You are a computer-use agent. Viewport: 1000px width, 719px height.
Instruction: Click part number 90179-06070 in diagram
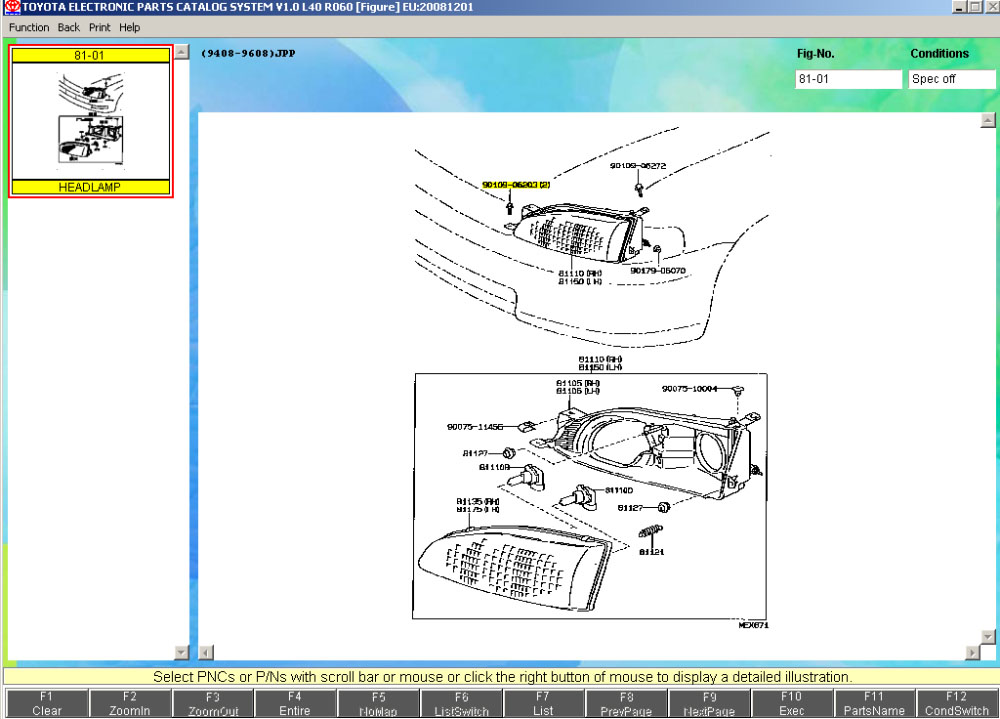(x=657, y=270)
